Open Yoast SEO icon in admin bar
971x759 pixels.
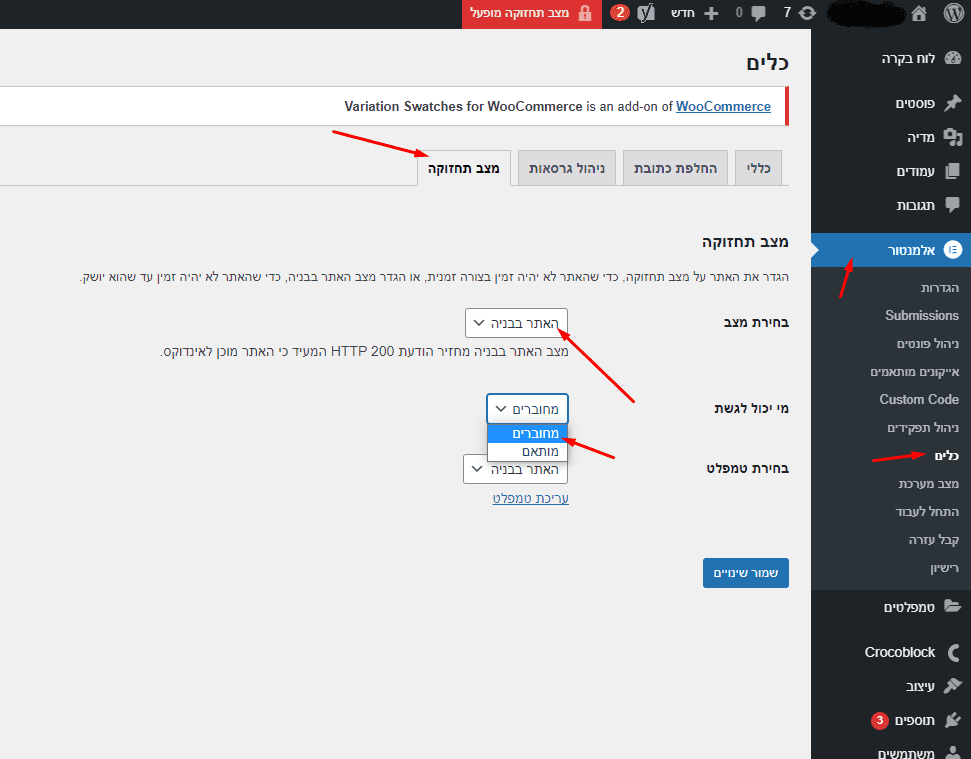(x=647, y=13)
